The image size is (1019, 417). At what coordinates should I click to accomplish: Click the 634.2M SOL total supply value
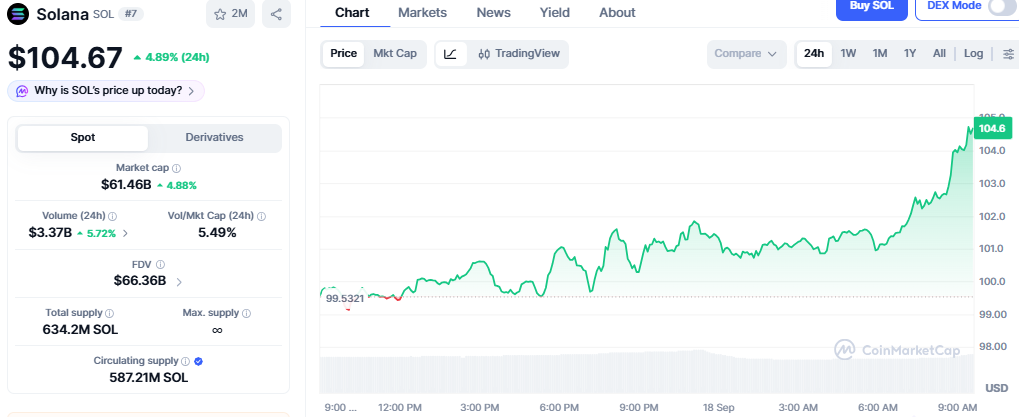point(81,329)
